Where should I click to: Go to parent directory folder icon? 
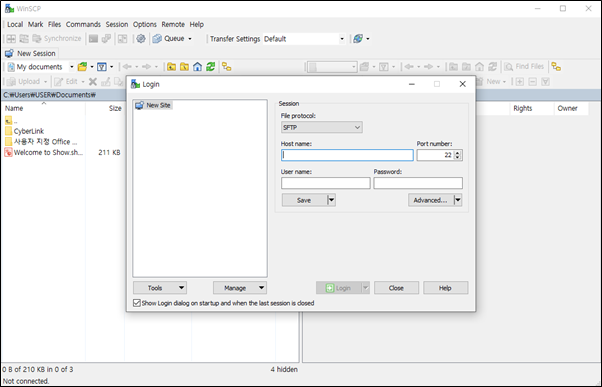pos(171,67)
